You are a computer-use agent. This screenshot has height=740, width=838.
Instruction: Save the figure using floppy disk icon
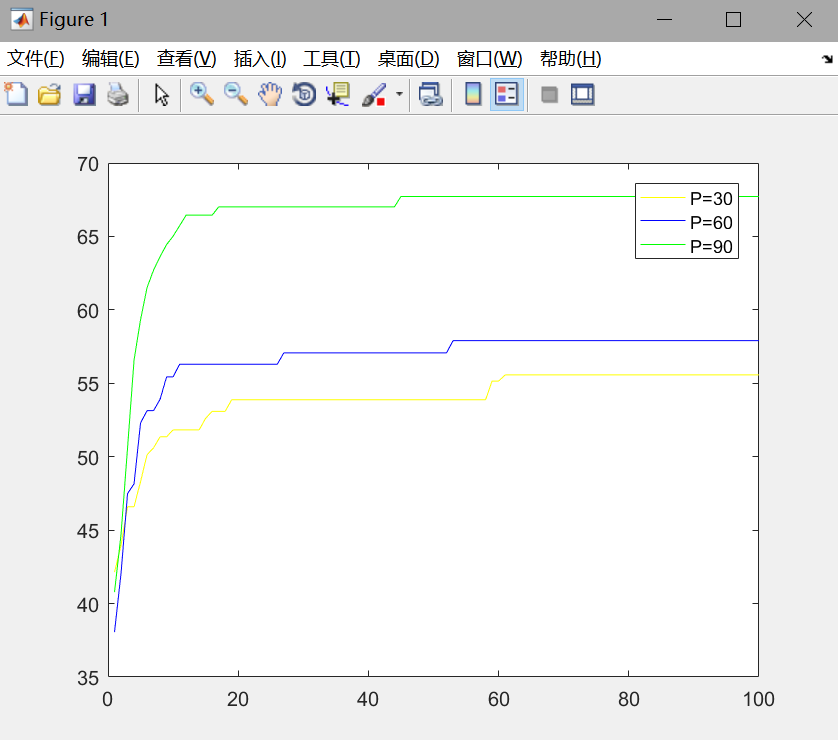pyautogui.click(x=84, y=95)
